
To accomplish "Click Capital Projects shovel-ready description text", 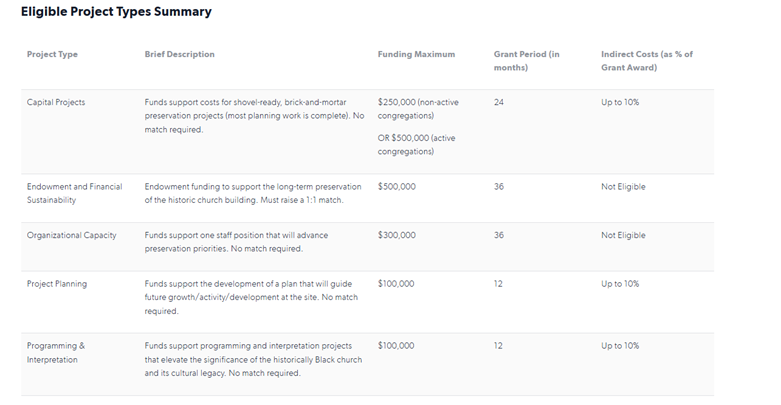I will (x=254, y=116).
